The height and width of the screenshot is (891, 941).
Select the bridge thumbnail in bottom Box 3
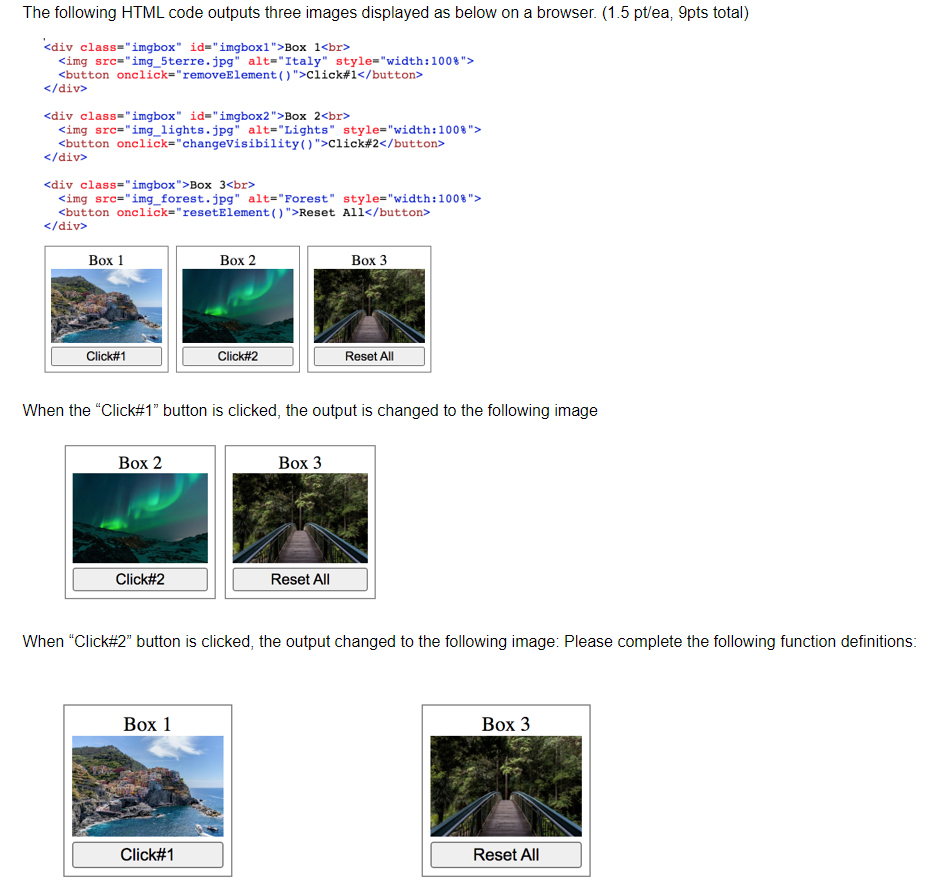pyautogui.click(x=505, y=786)
